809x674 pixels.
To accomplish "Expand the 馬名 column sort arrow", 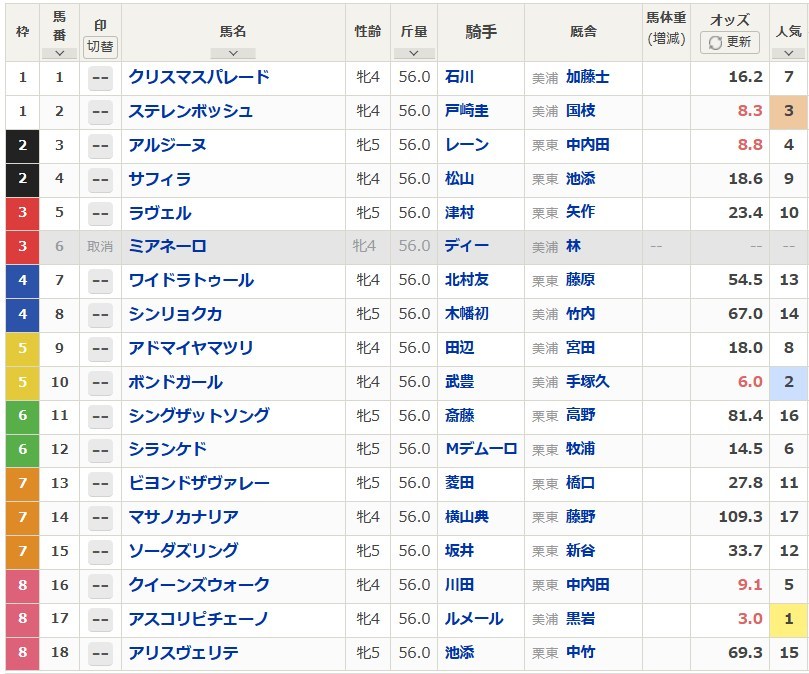I will pyautogui.click(x=233, y=53).
